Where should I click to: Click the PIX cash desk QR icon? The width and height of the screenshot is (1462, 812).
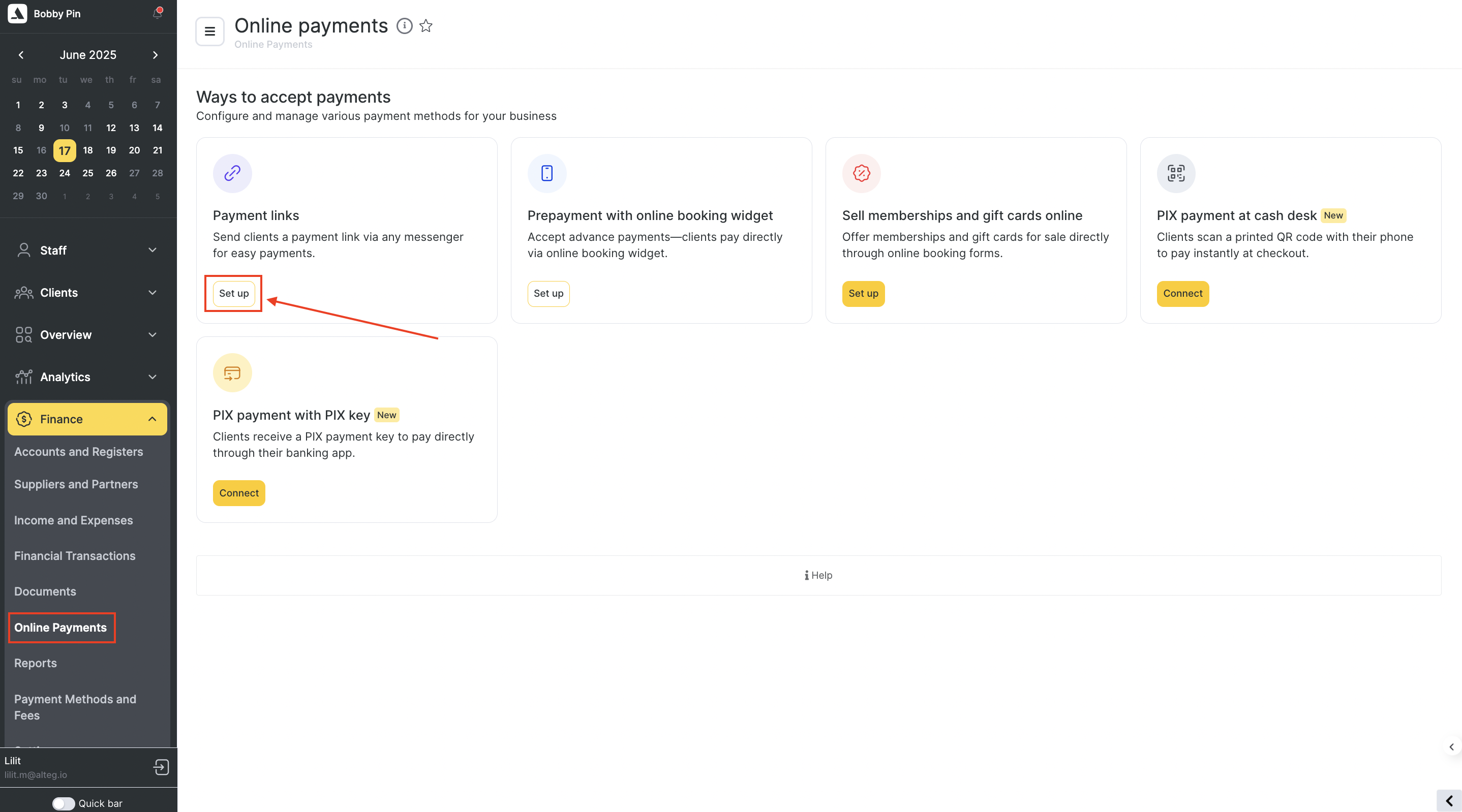coord(1176,173)
